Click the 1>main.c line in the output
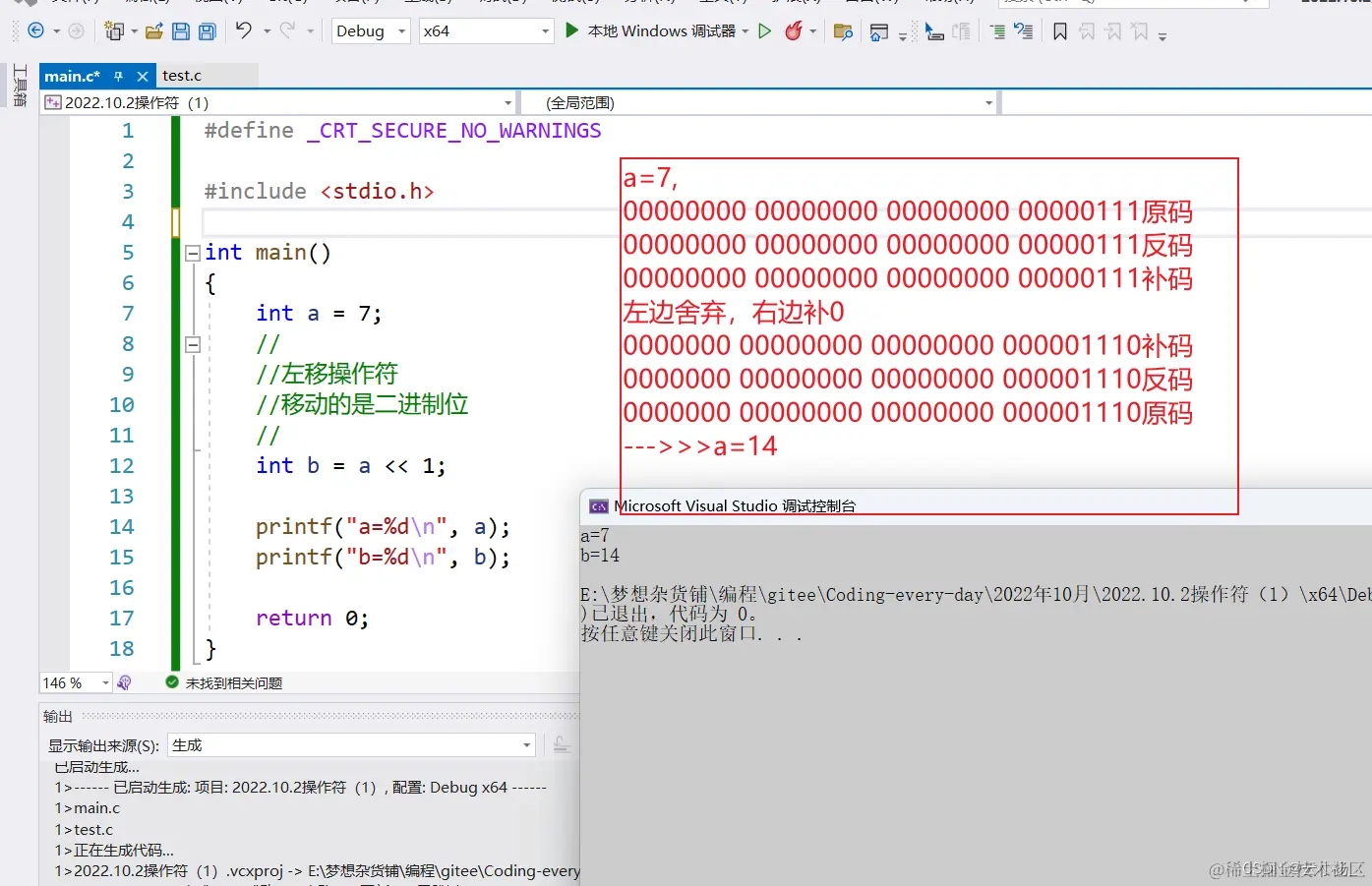1372x886 pixels. click(88, 808)
